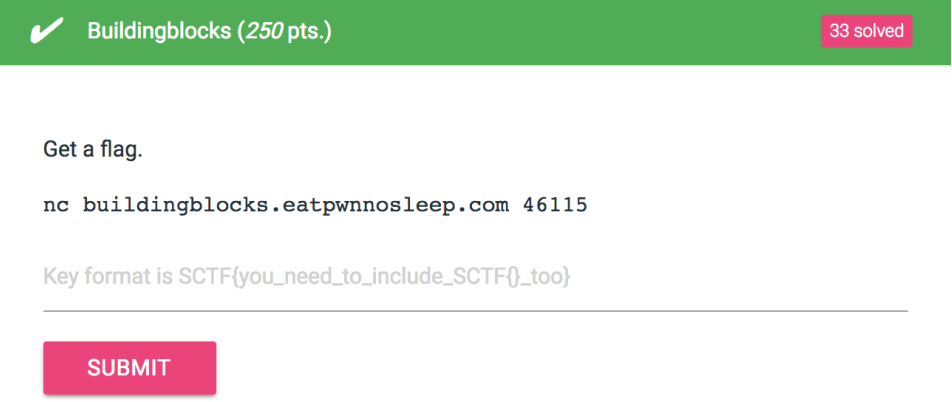Click the "Get a flag." description text
This screenshot has width=952, height=402.
[x=93, y=149]
